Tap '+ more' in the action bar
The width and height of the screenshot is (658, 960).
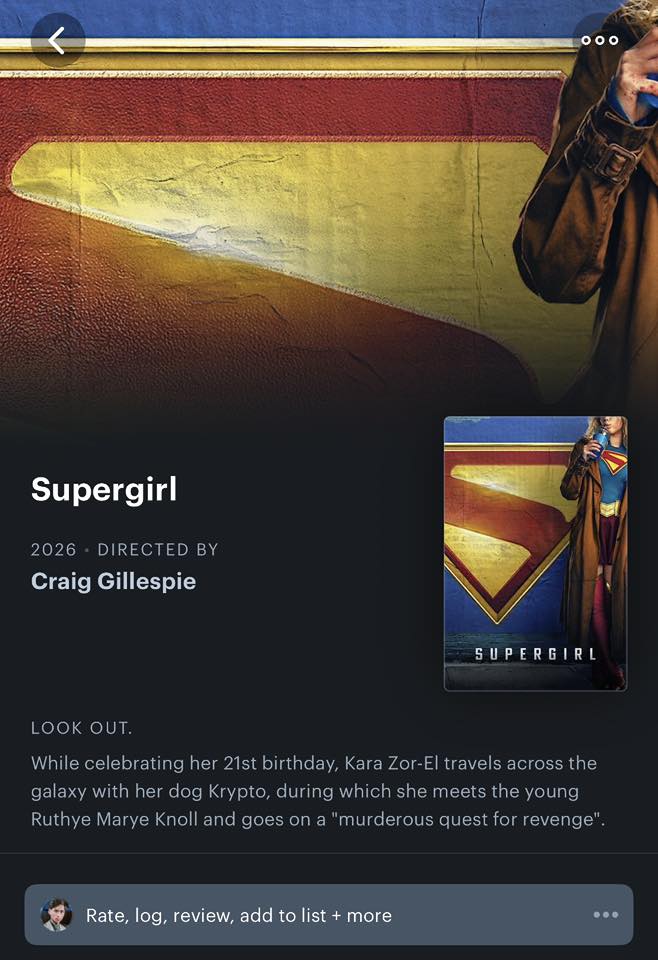(361, 915)
